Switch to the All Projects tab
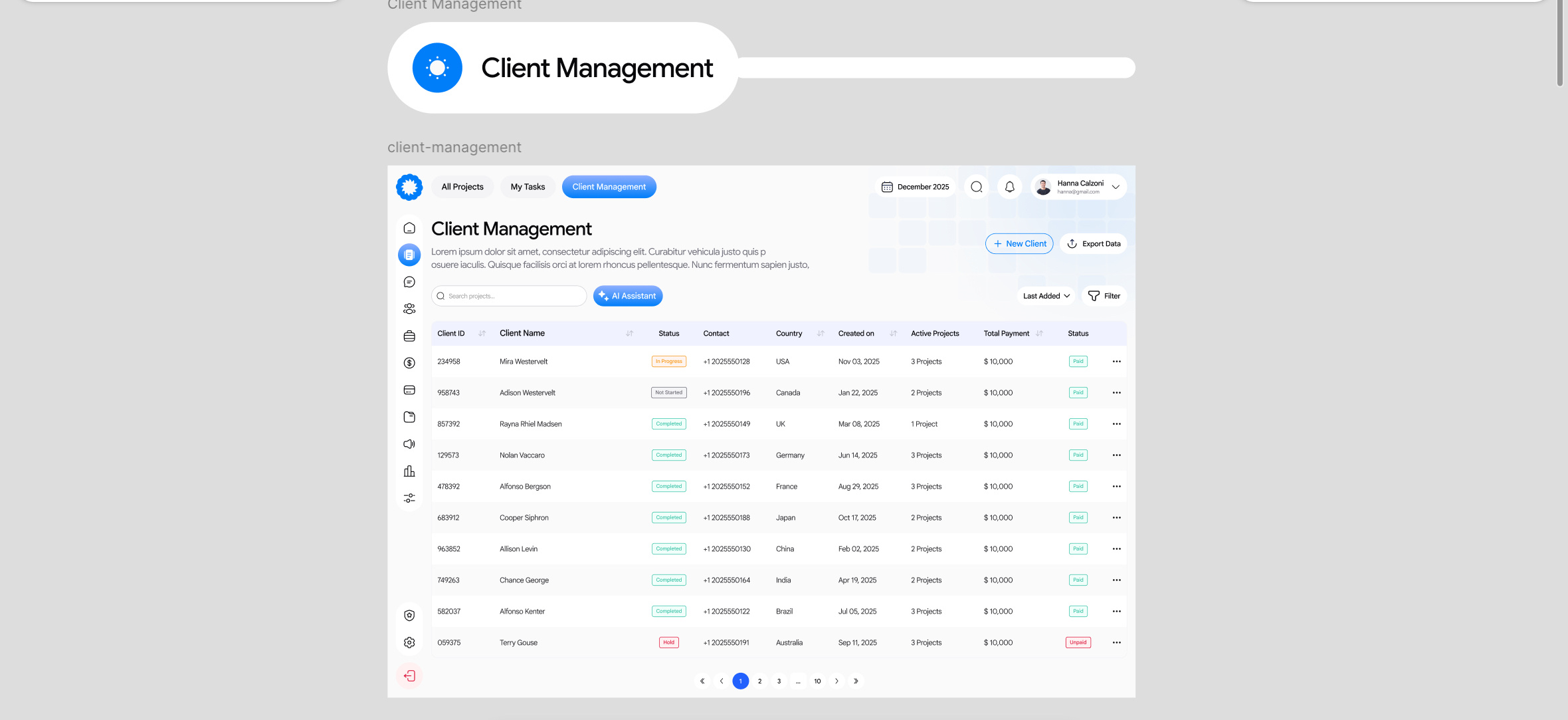Image resolution: width=1568 pixels, height=720 pixels. [x=462, y=187]
